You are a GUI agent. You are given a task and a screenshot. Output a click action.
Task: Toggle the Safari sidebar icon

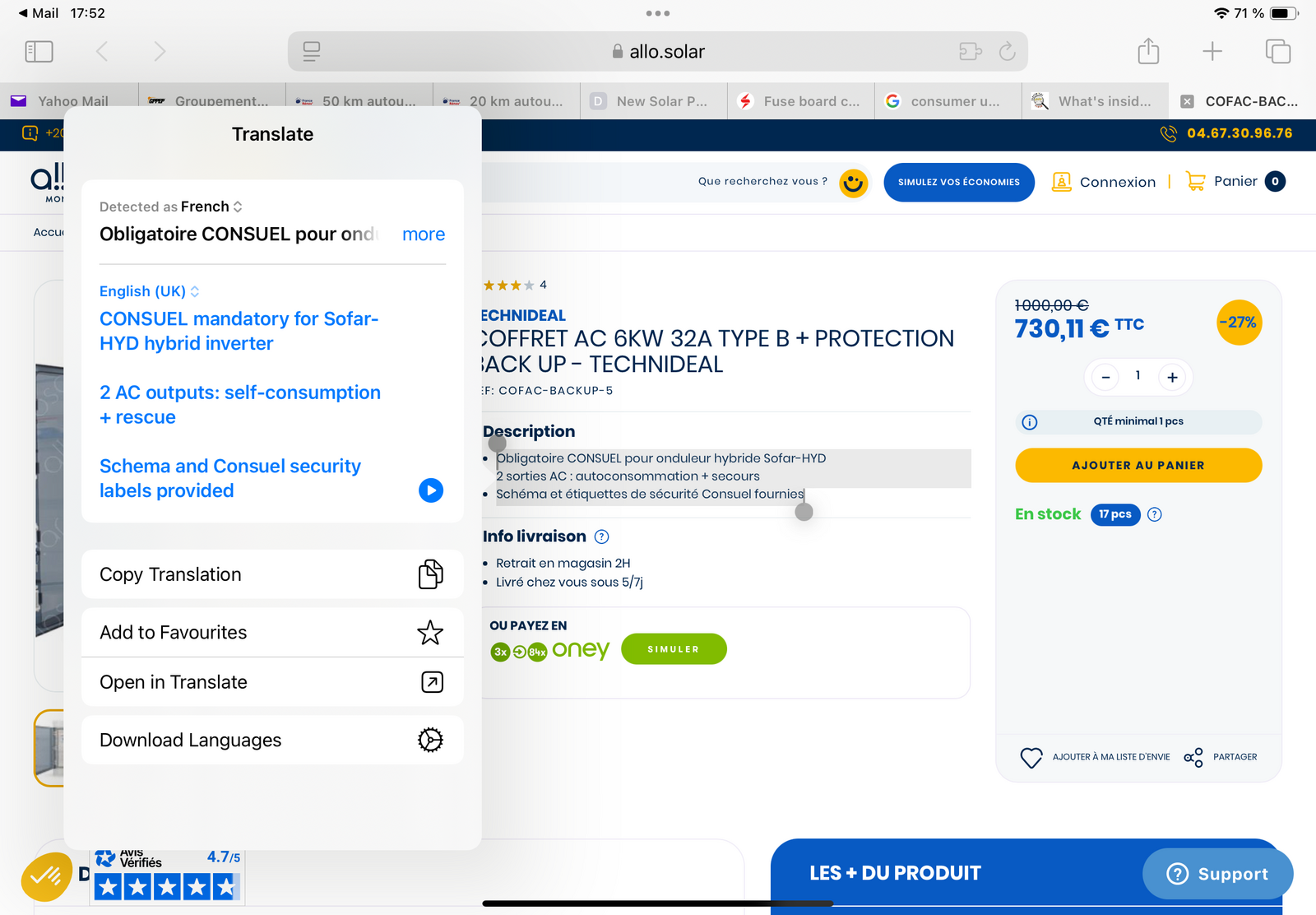39,52
